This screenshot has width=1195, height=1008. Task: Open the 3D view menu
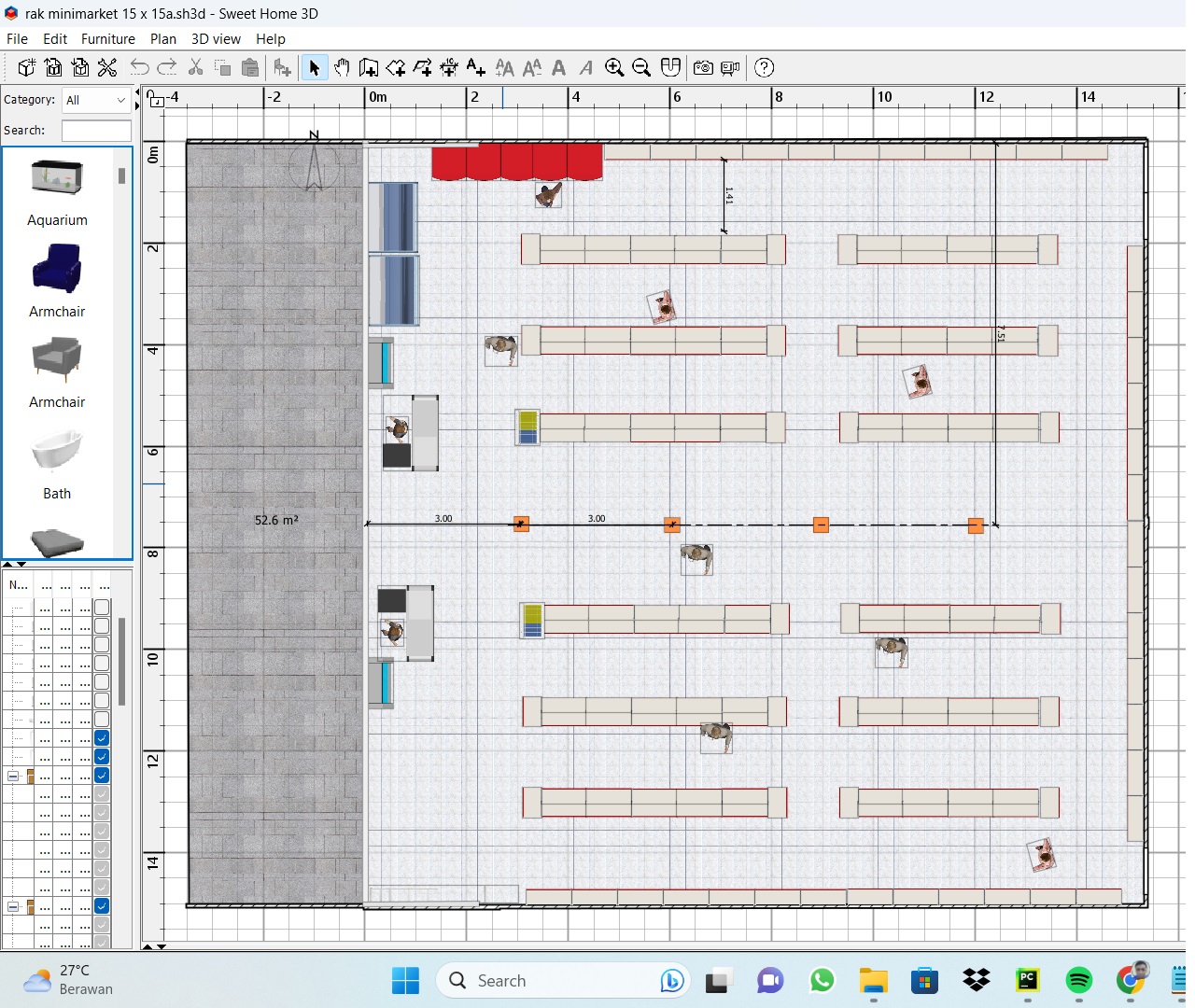(x=216, y=39)
